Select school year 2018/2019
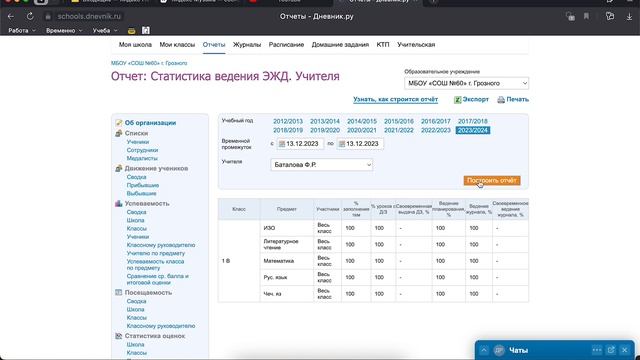The height and width of the screenshot is (360, 640). point(288,131)
